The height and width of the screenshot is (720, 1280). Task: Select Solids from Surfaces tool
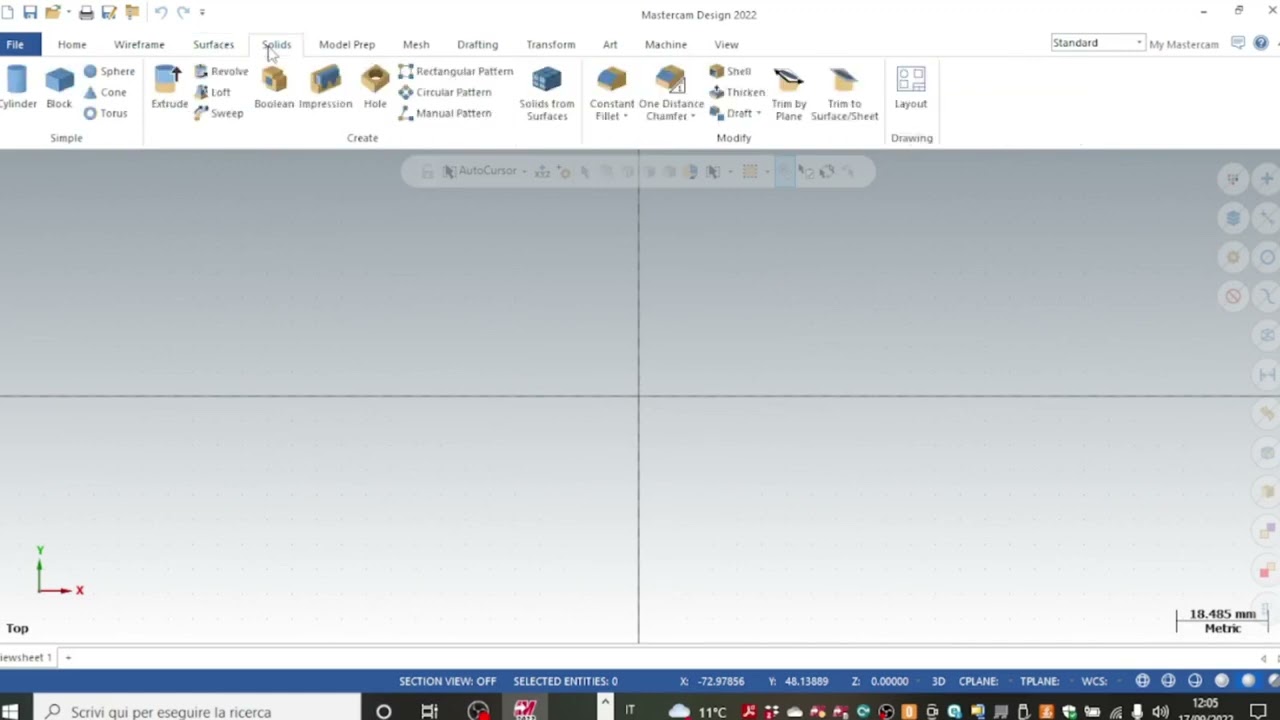547,94
